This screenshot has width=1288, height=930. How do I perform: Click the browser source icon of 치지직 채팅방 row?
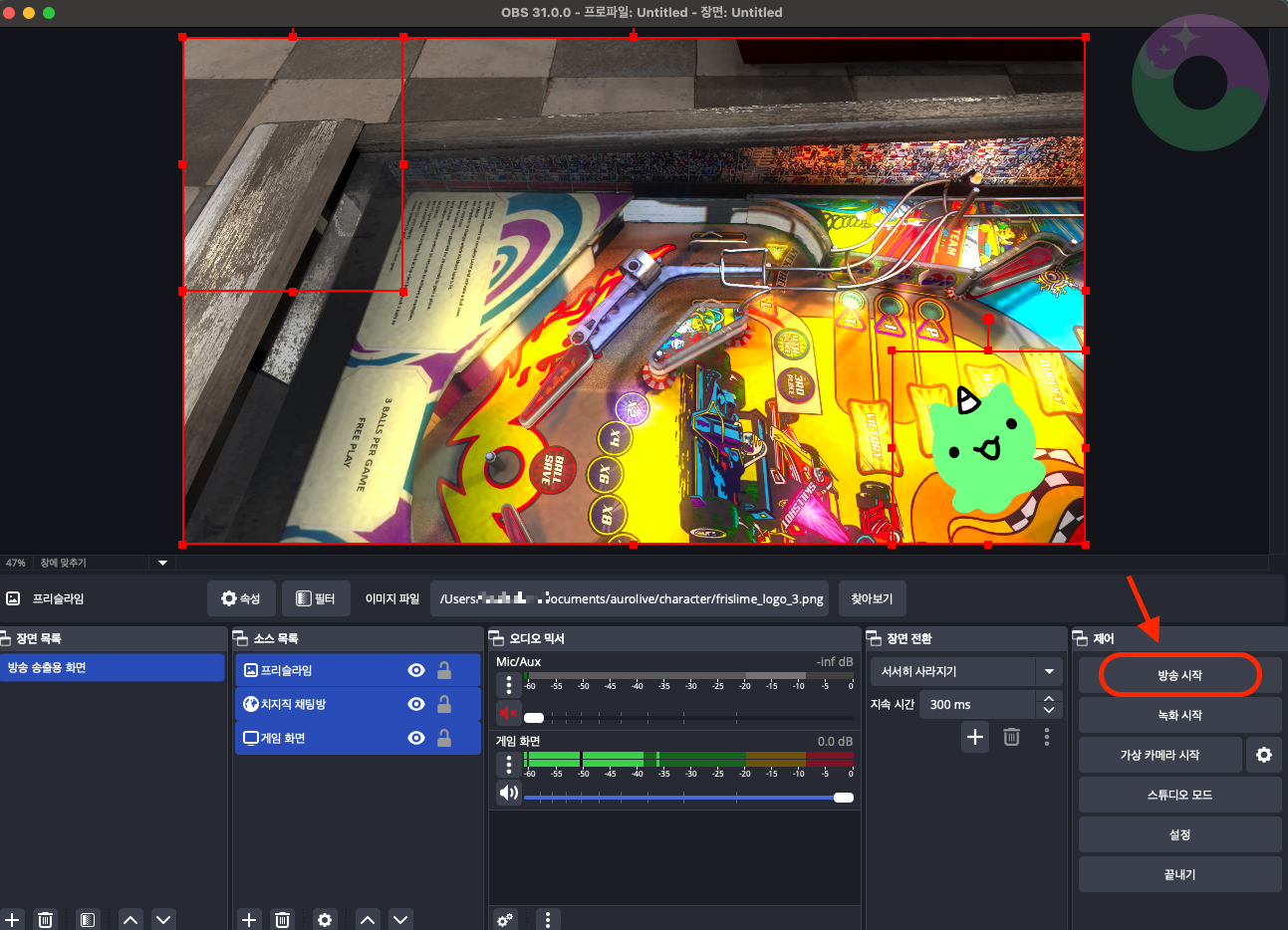(251, 704)
